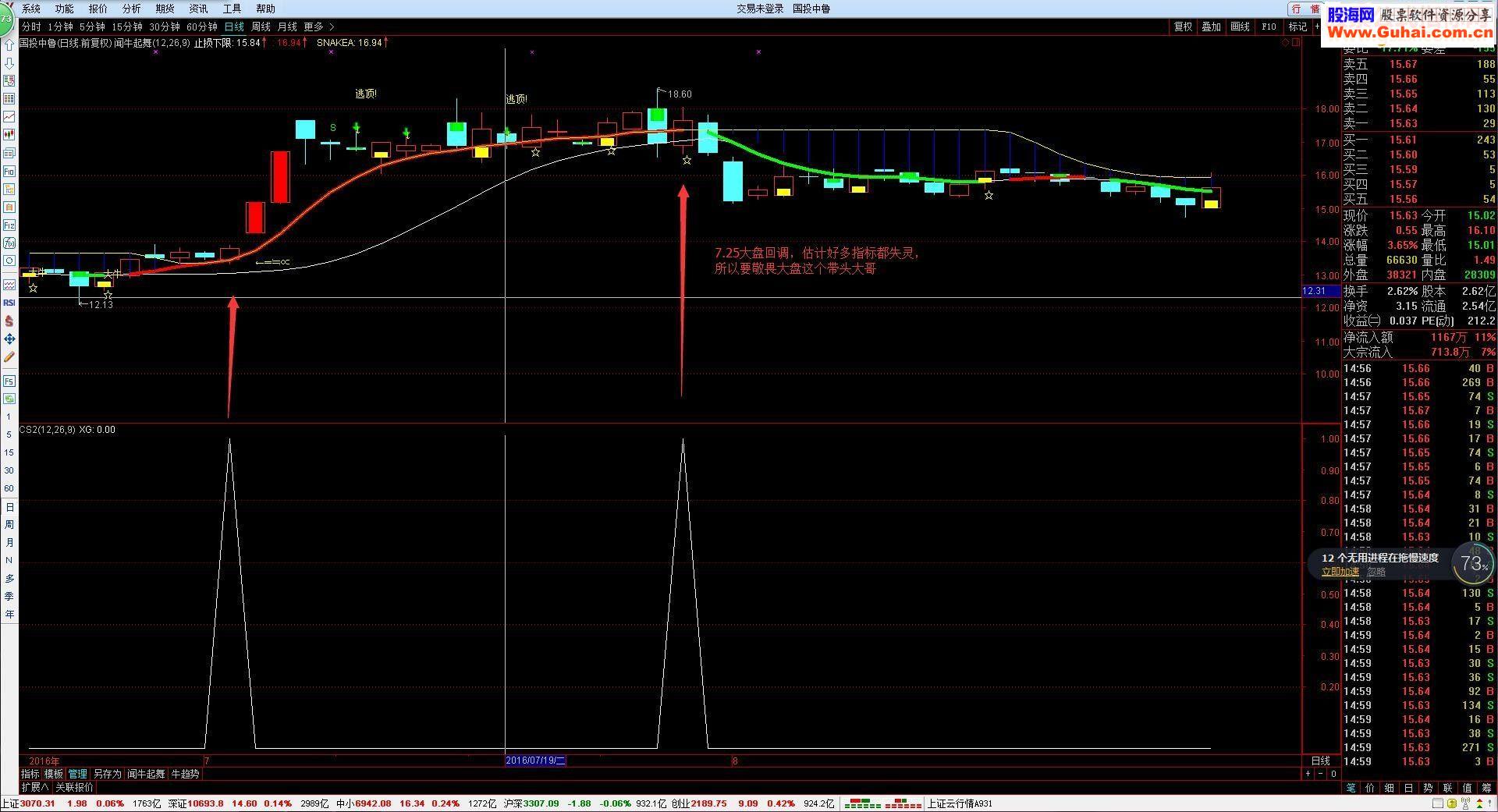
Task: Expand the 更多 periods dropdown
Action: coord(318,27)
